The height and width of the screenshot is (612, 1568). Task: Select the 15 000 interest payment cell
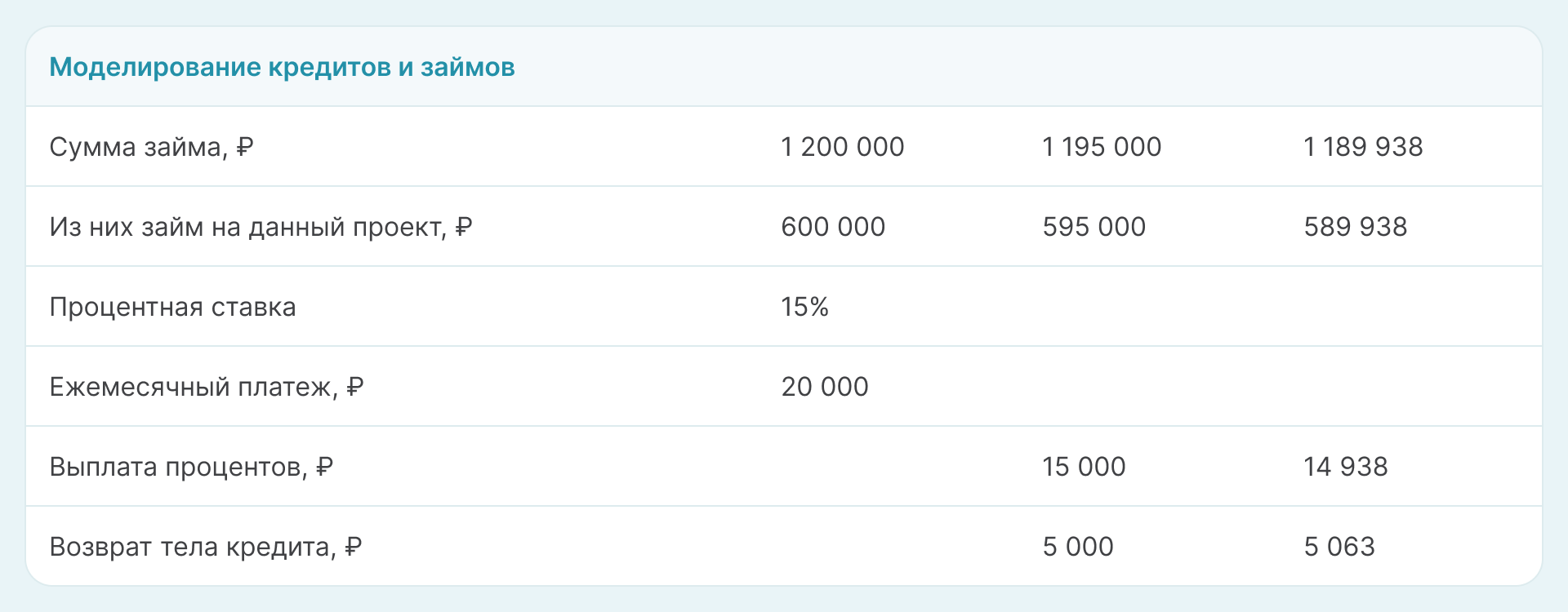coord(1083,467)
